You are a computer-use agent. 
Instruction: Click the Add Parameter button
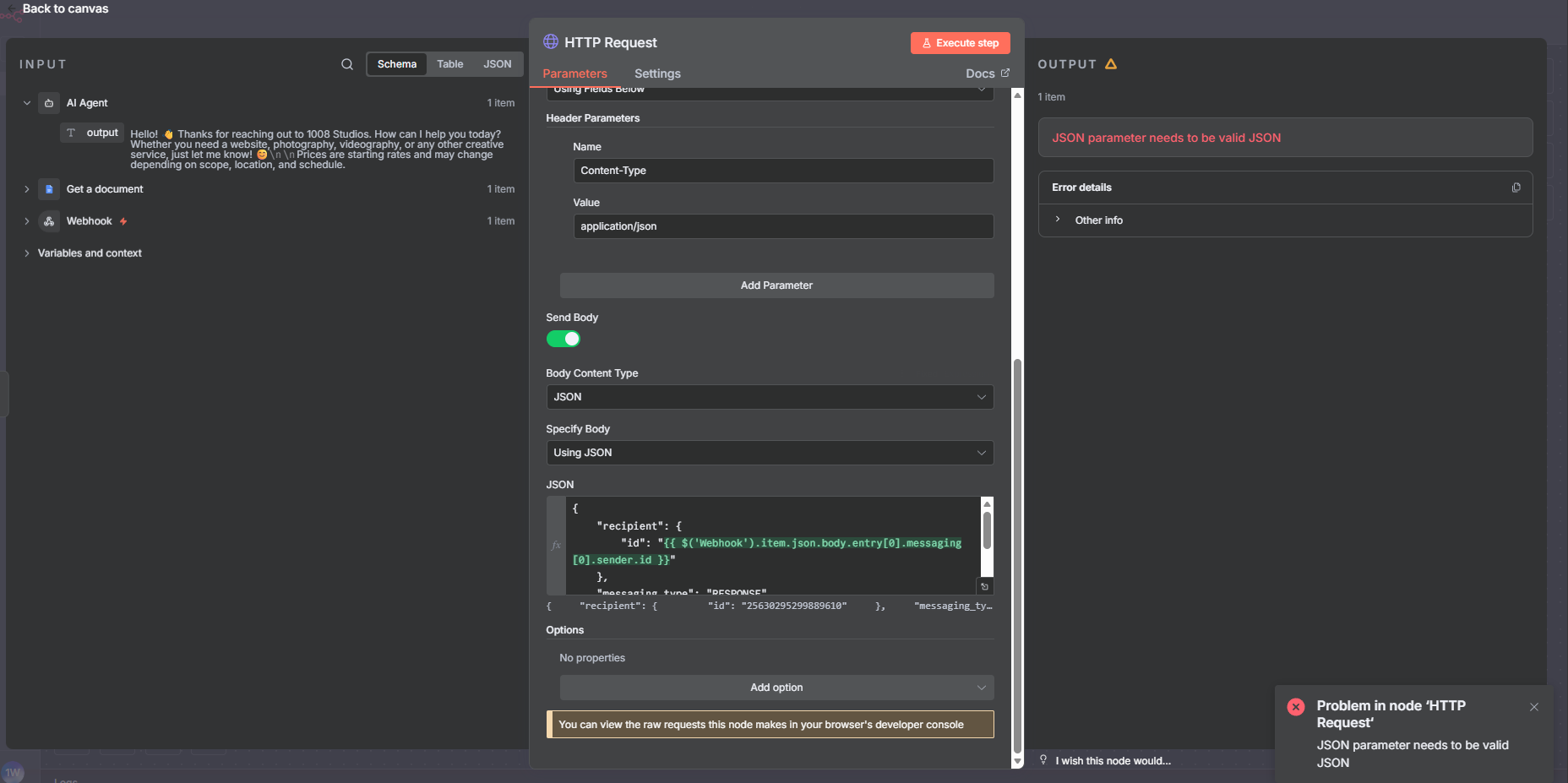tap(776, 285)
